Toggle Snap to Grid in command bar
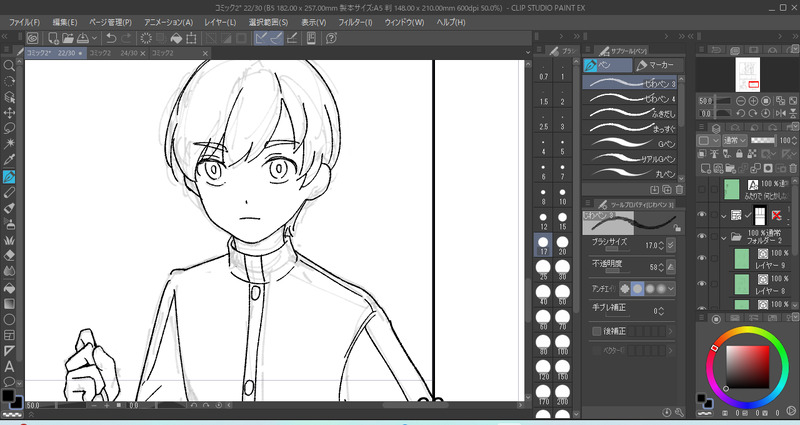This screenshot has width=800, height=425. (292, 38)
